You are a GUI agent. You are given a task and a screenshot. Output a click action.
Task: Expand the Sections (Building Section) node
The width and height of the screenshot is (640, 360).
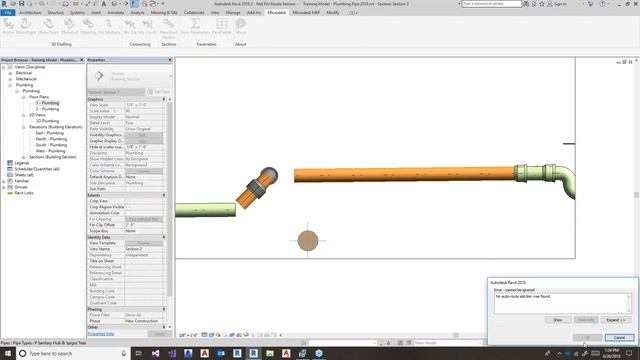pos(23,157)
